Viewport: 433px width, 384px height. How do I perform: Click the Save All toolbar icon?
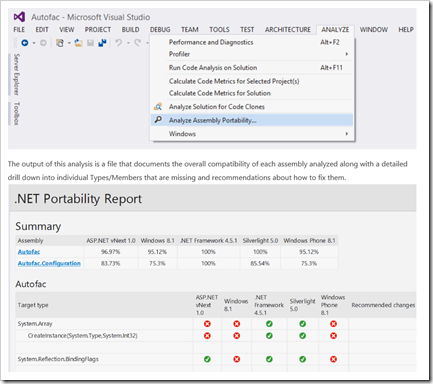[102, 43]
